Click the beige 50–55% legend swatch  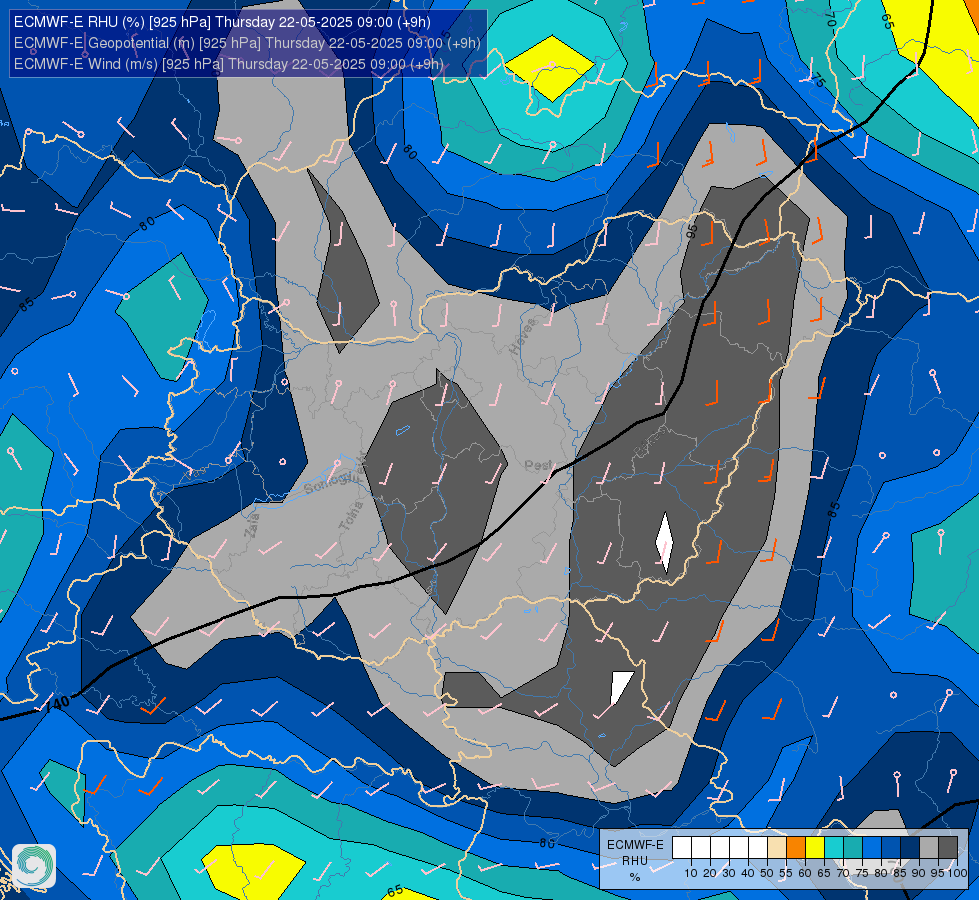(777, 848)
